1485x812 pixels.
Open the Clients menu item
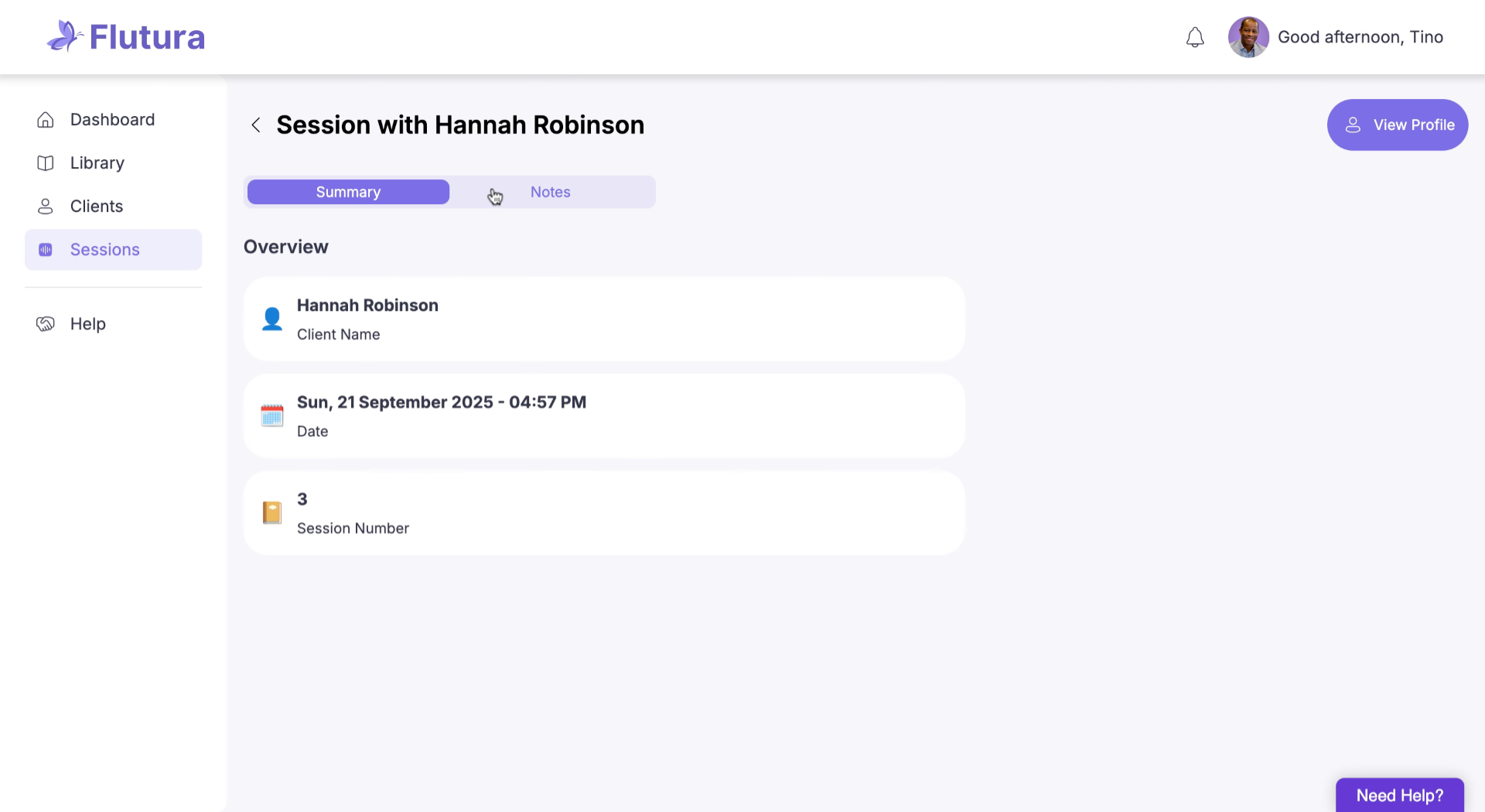click(97, 206)
